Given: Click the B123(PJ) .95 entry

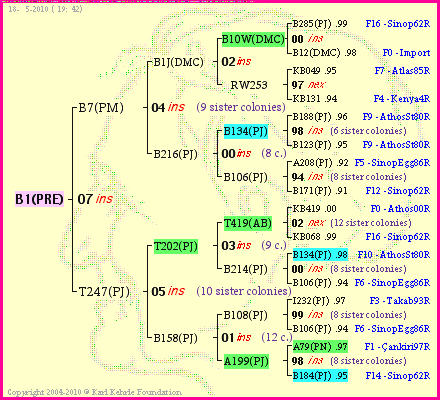Looking at the screenshot, I should [320, 145].
